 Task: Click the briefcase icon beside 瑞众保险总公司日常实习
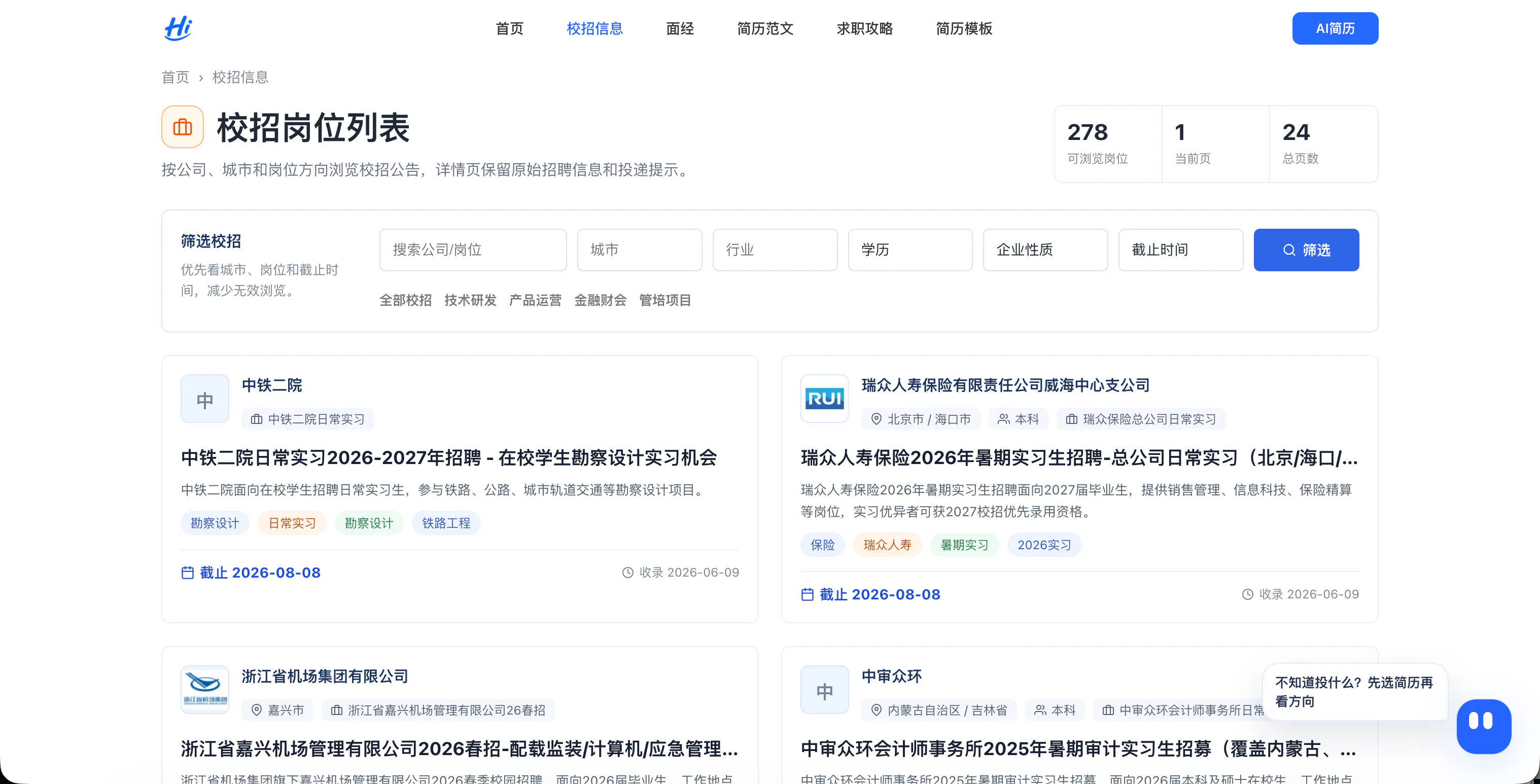pyautogui.click(x=1072, y=419)
